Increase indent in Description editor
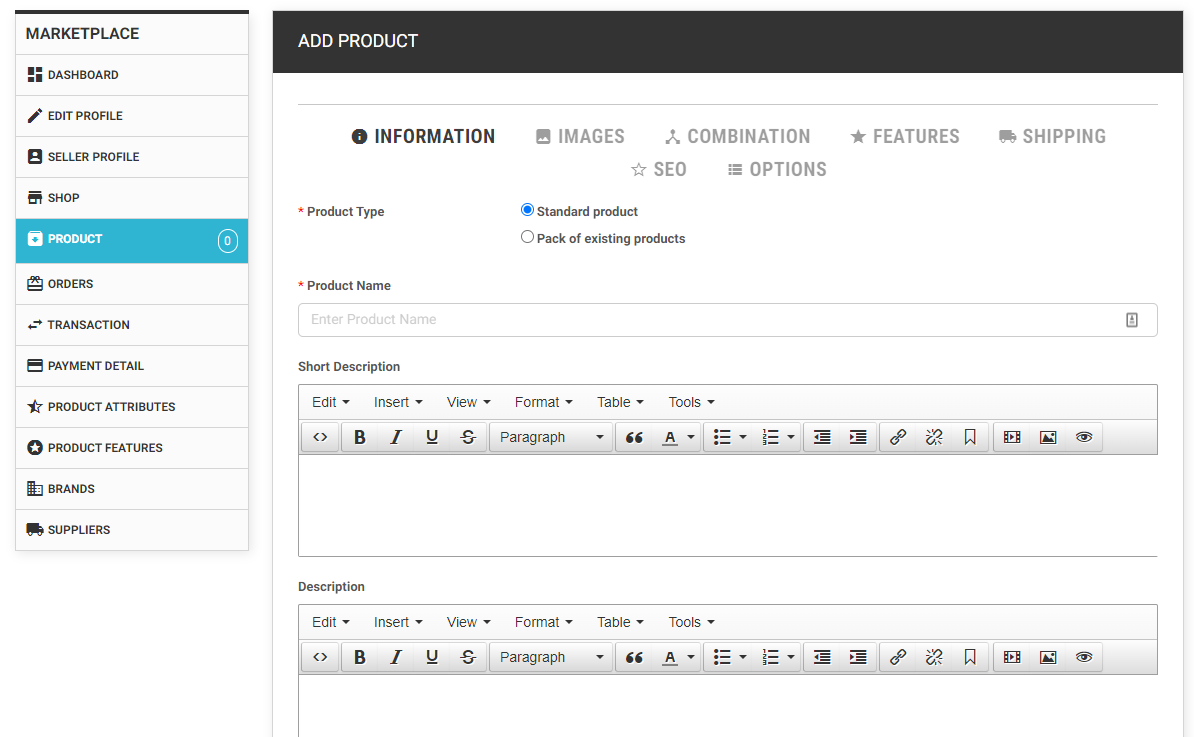Screen dimensions: 1194x737 point(857,657)
